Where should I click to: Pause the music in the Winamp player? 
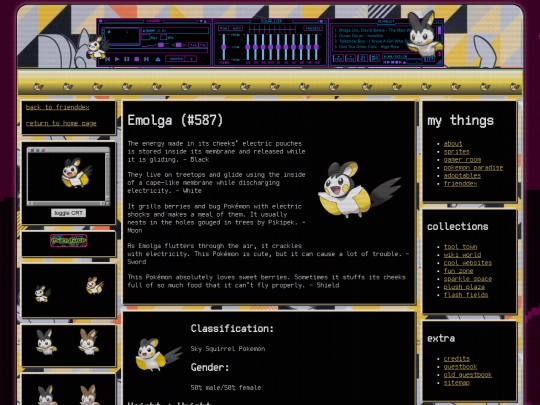click(127, 59)
